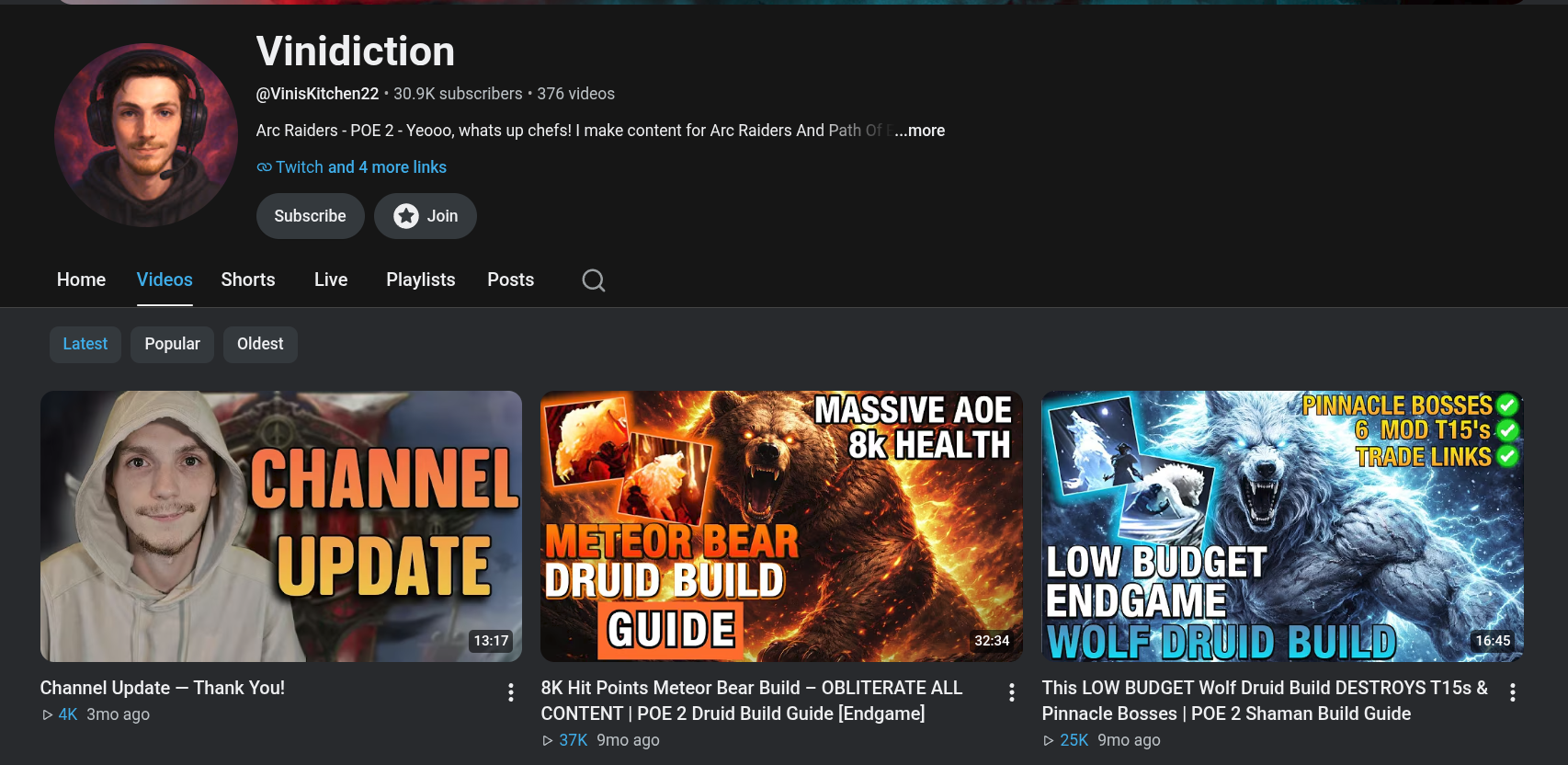The image size is (1568, 765).
Task: Click the link chain icon beside Twitch
Action: tap(264, 167)
